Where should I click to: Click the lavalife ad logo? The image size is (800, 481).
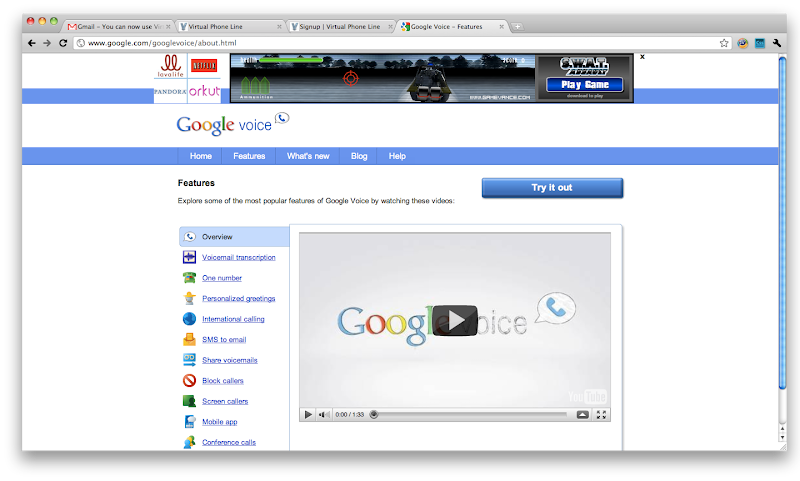point(170,66)
